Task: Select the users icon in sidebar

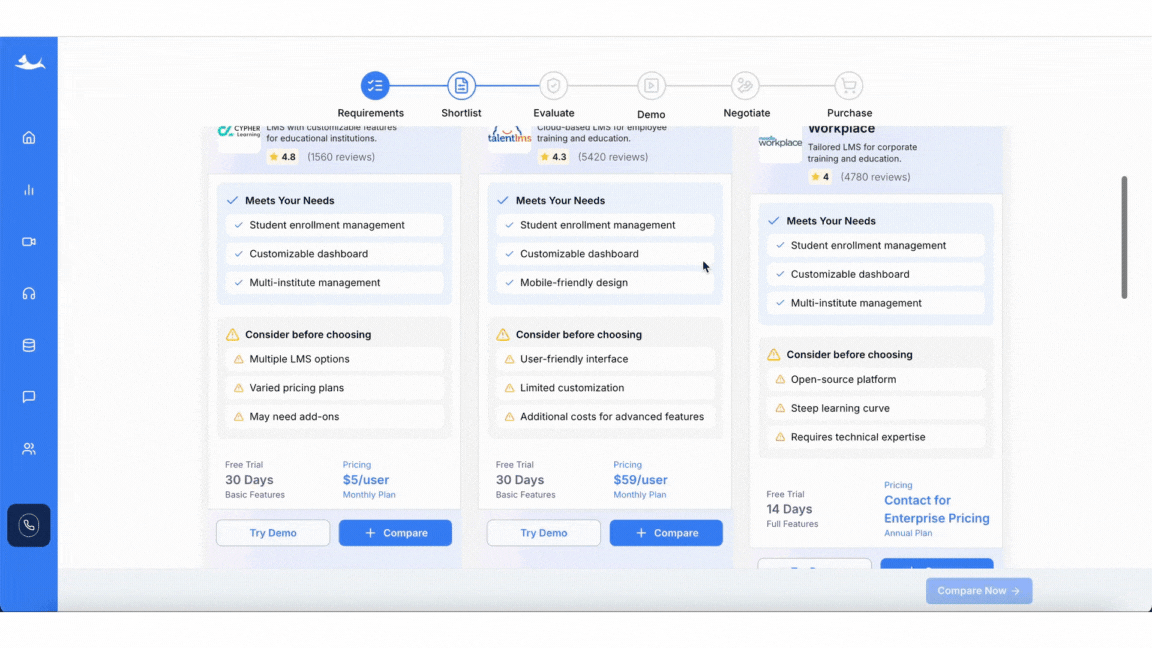Action: click(29, 449)
